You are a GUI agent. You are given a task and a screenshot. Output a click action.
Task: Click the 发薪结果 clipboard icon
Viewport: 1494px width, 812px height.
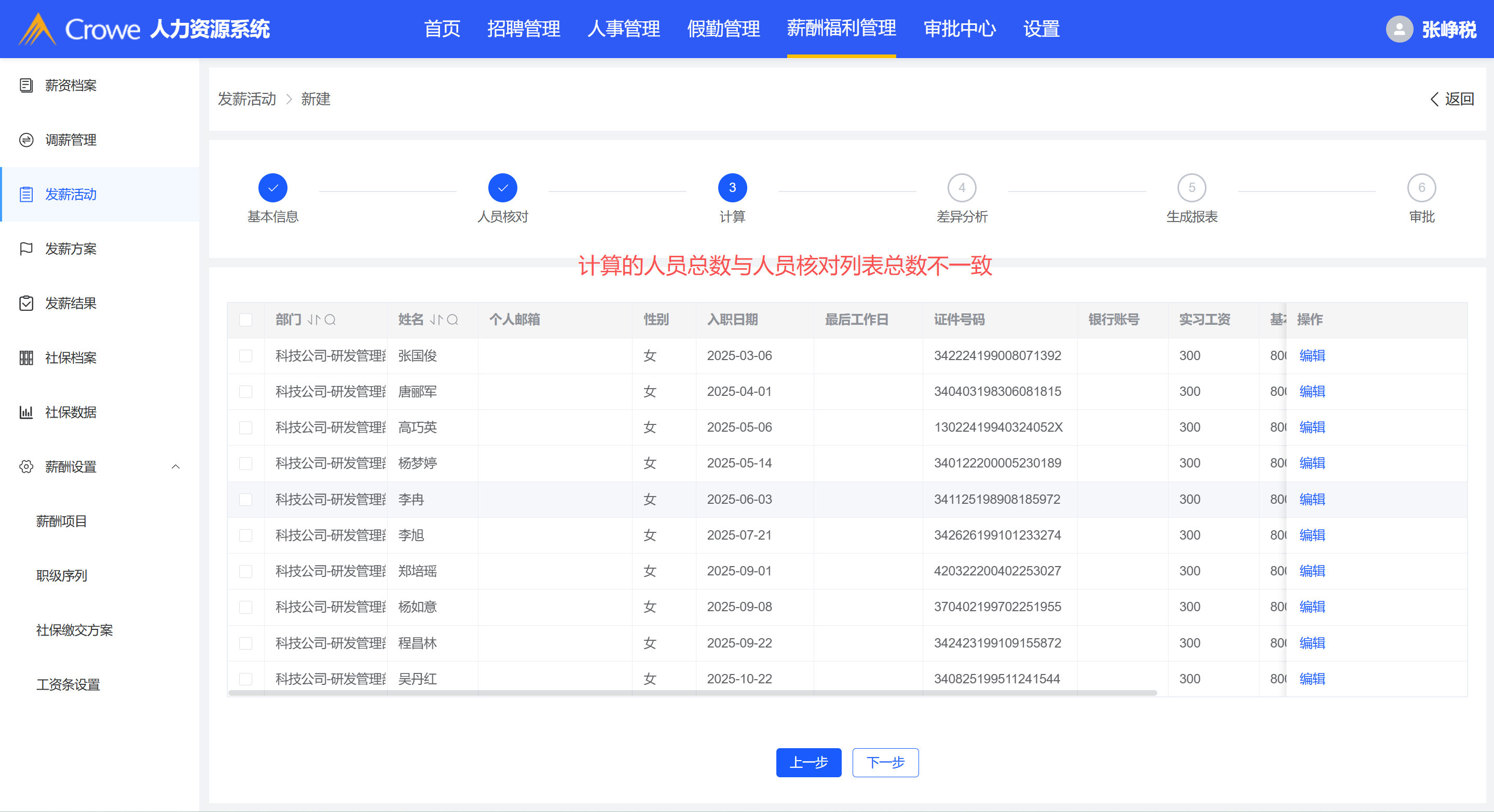(x=26, y=304)
